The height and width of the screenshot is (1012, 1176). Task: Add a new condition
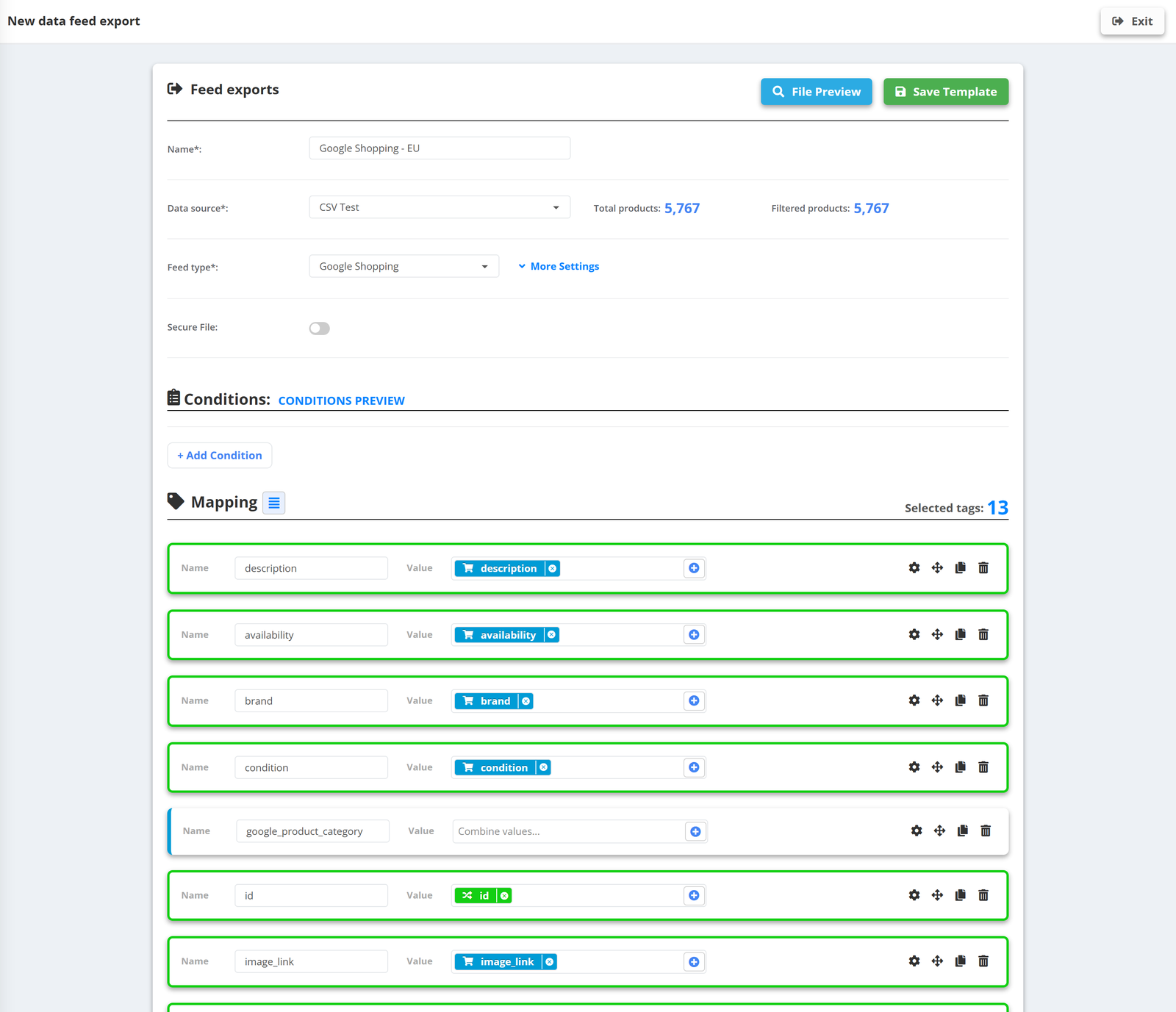(220, 456)
